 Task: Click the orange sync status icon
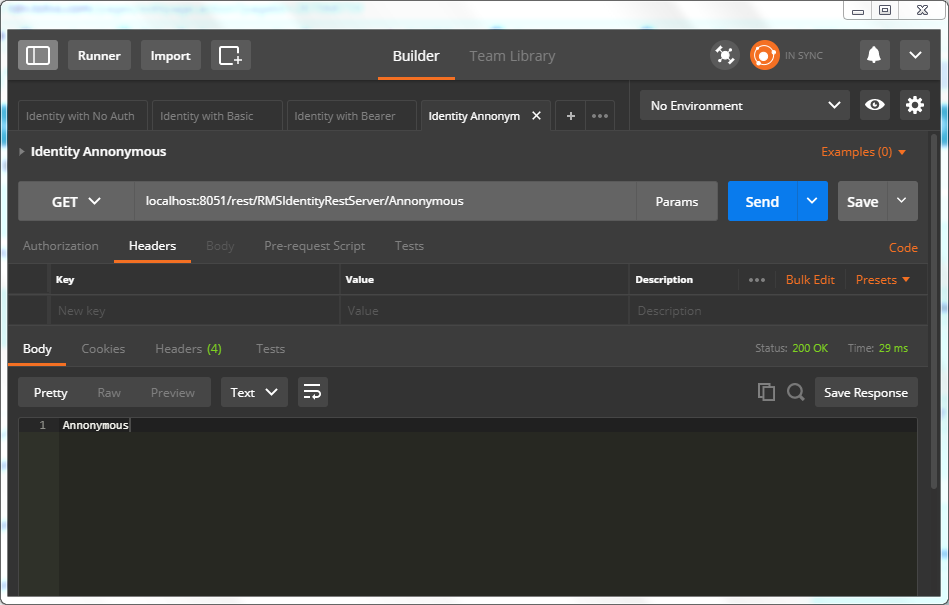click(764, 55)
